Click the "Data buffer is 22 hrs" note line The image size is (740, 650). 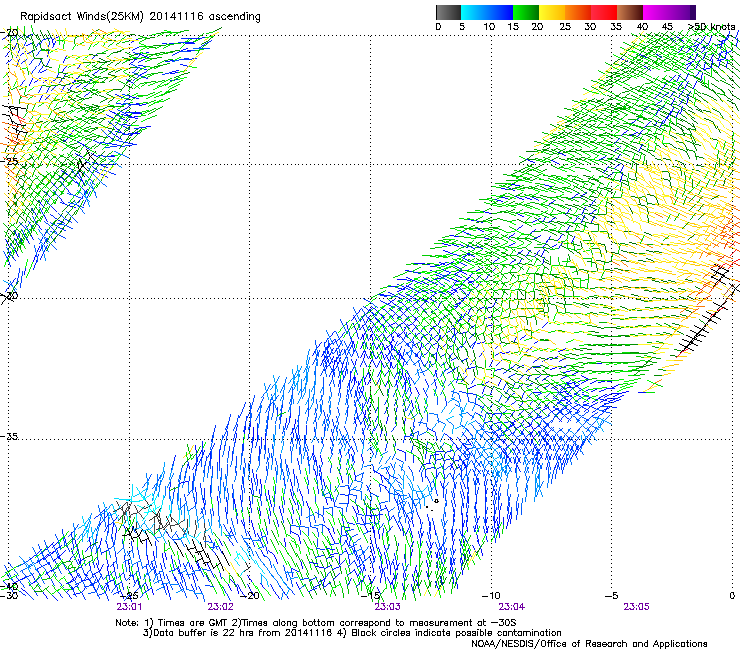(352, 633)
